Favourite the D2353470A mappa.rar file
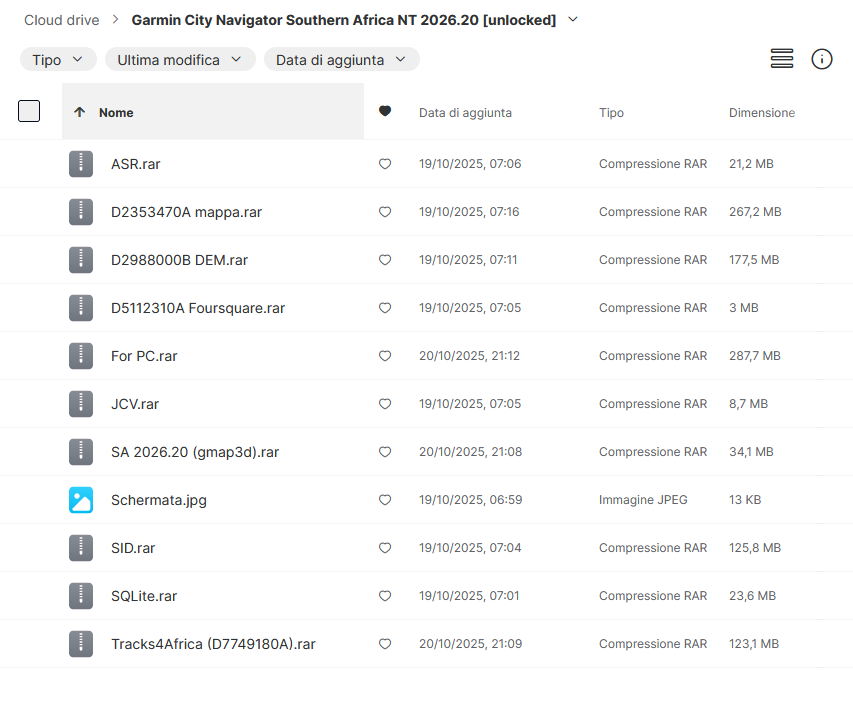This screenshot has width=853, height=701. [385, 212]
